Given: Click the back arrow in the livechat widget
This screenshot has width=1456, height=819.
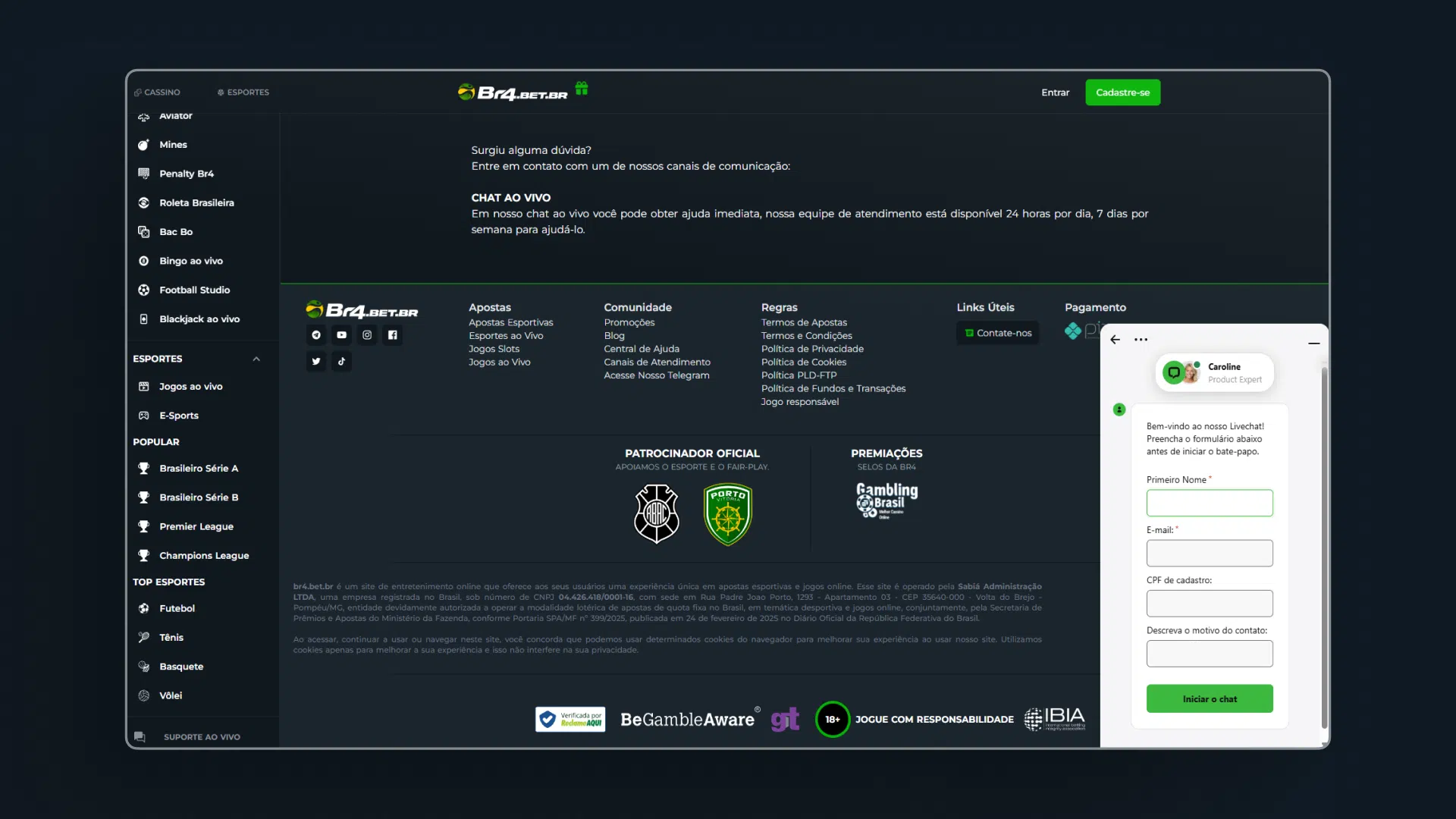Looking at the screenshot, I should click(1115, 339).
